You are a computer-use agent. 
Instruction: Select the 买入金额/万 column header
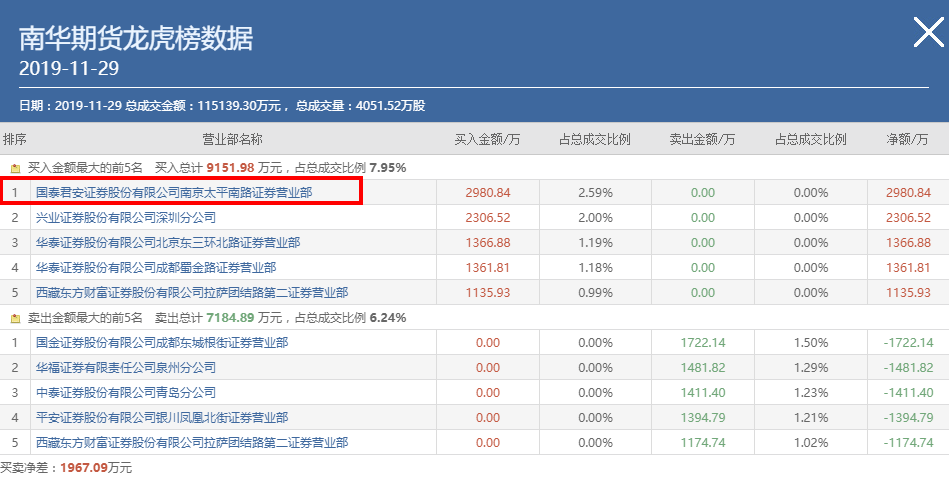pyautogui.click(x=487, y=139)
